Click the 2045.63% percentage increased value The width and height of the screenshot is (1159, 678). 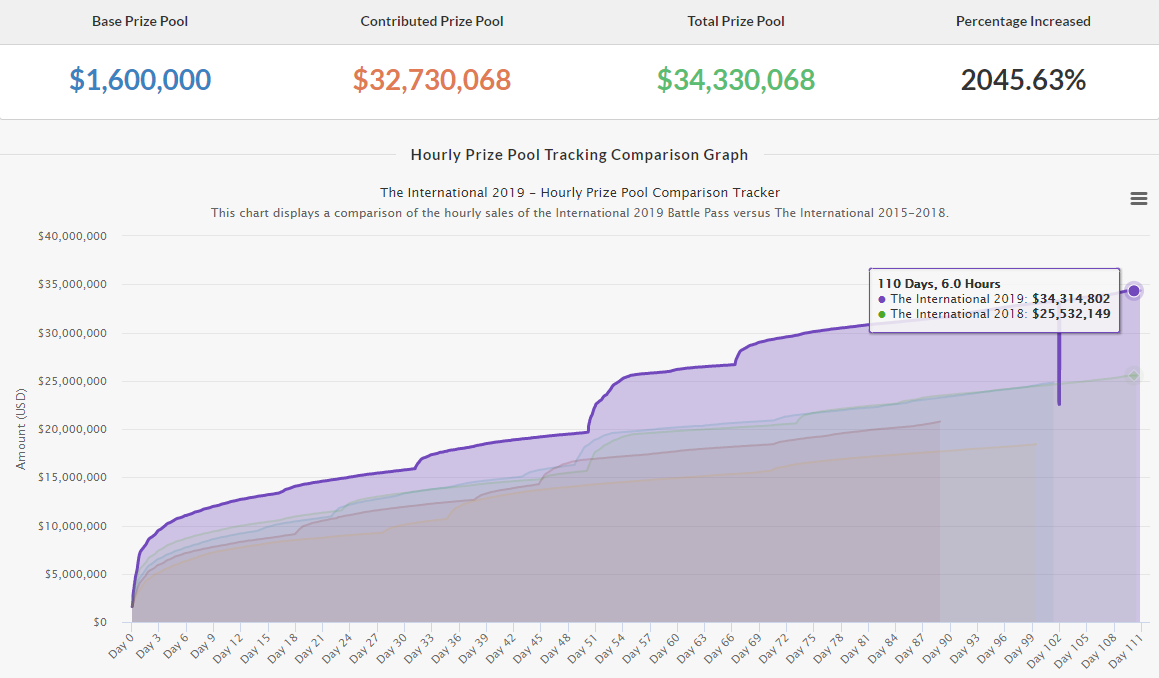[x=1023, y=80]
